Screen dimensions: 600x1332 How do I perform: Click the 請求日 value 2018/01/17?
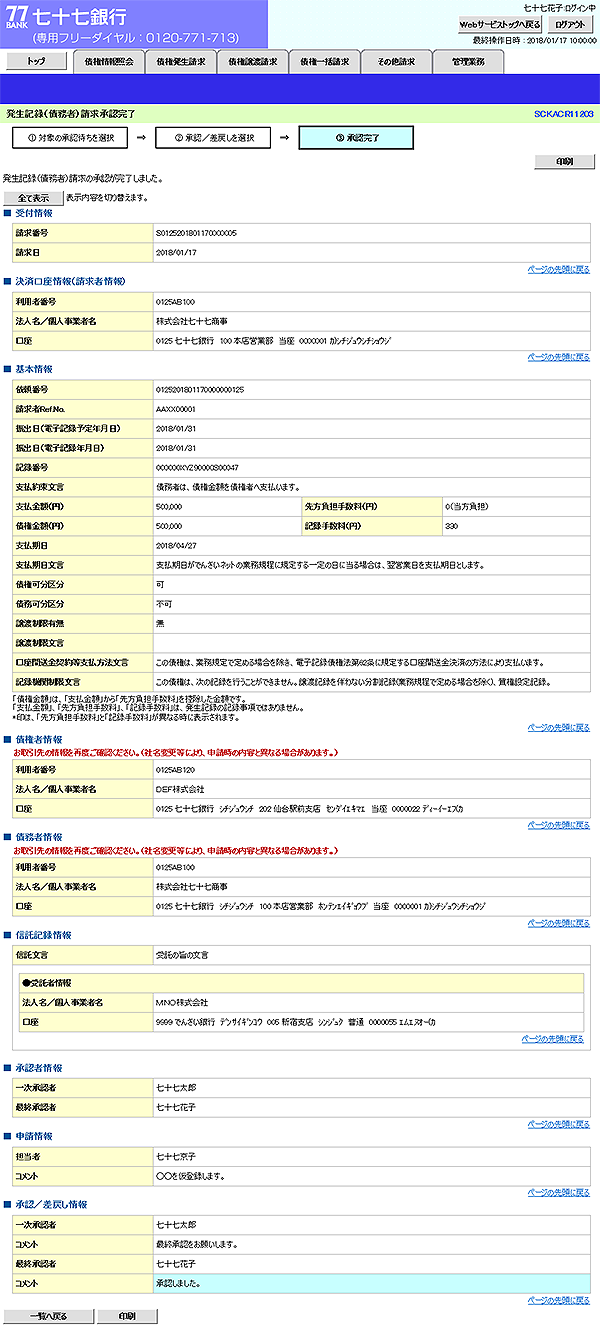tap(177, 252)
